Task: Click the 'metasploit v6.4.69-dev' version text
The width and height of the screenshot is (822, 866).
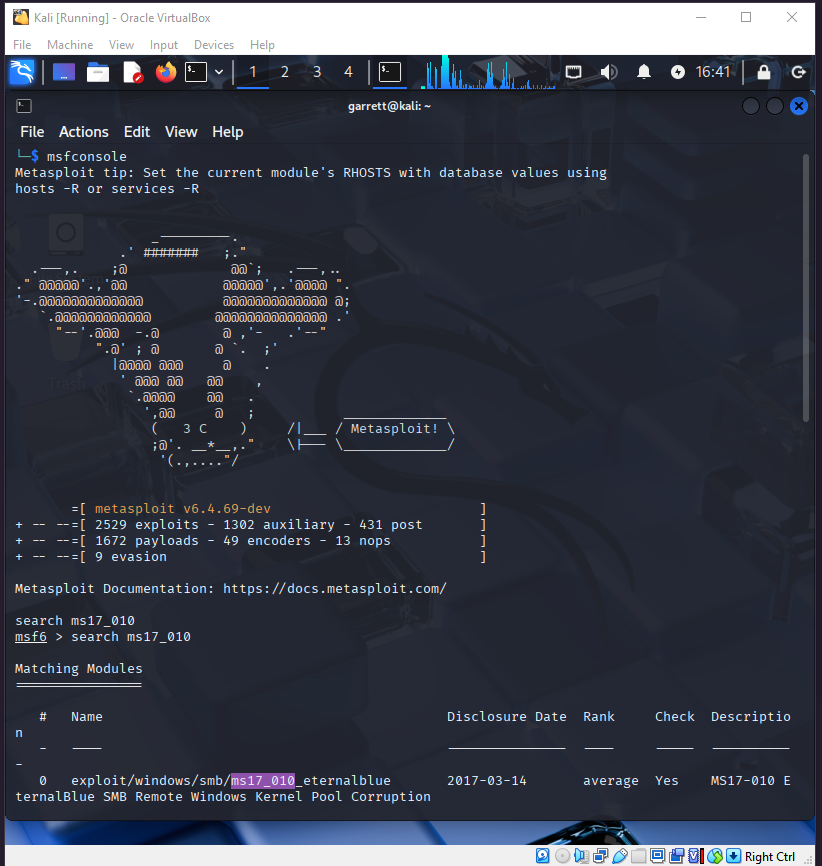Action: [x=183, y=509]
